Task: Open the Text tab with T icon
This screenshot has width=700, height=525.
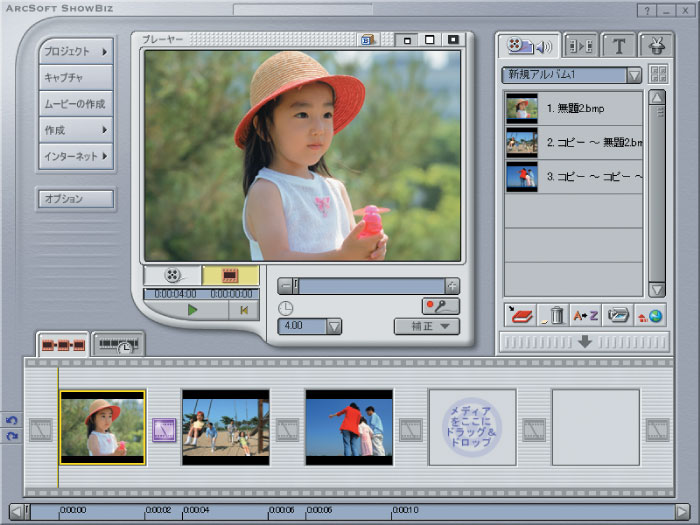Action: click(620, 46)
